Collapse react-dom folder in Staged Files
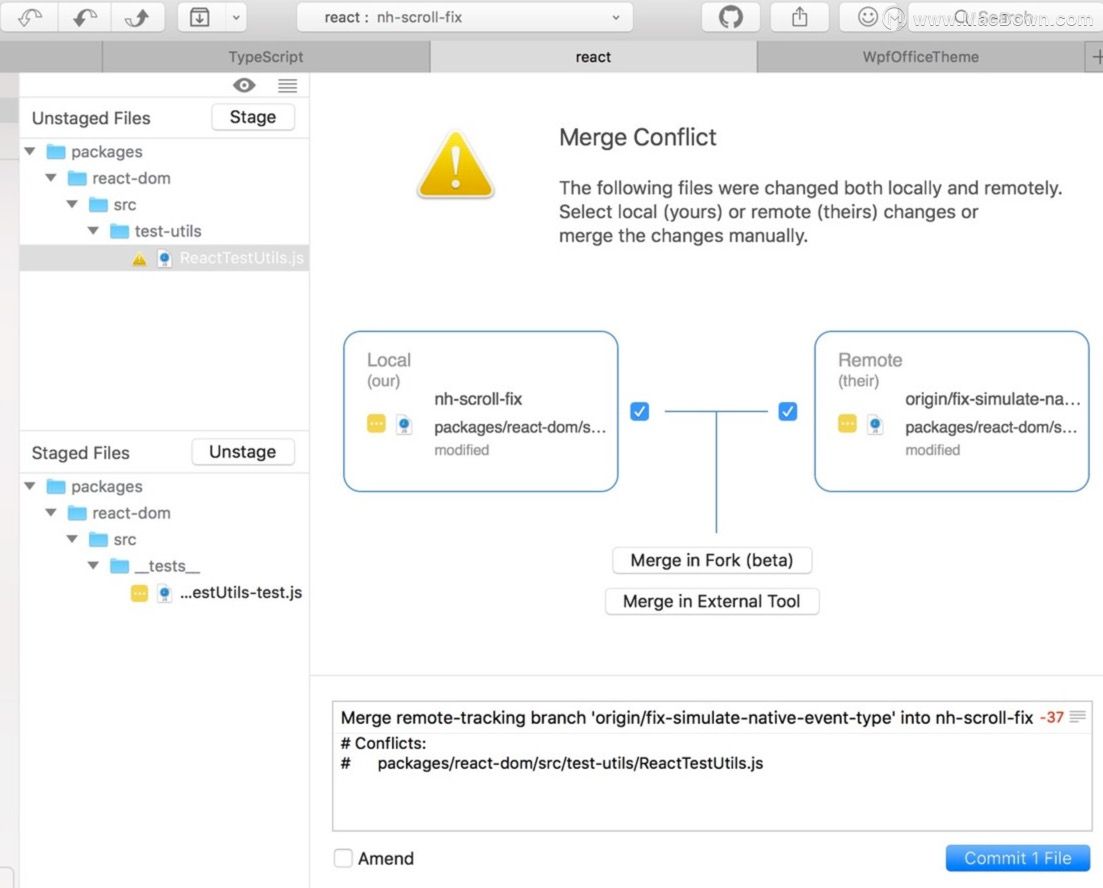Screen dimensions: 1103x888 tap(51, 513)
